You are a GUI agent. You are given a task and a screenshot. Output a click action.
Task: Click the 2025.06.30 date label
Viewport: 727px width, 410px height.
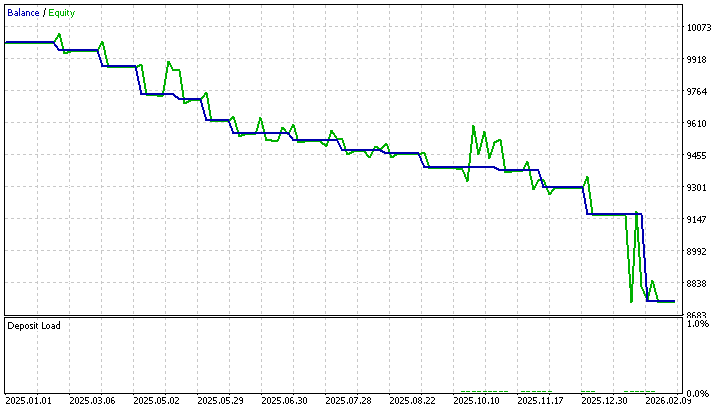click(284, 400)
